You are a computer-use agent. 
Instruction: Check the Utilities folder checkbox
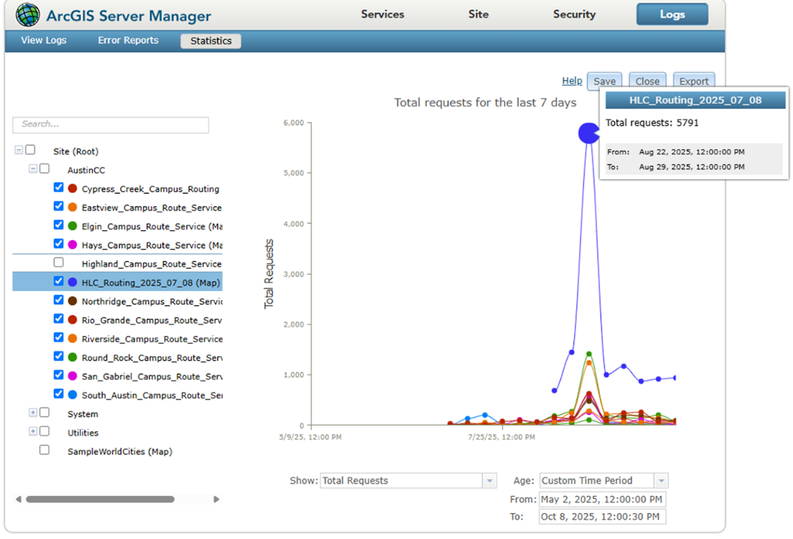coord(45,431)
